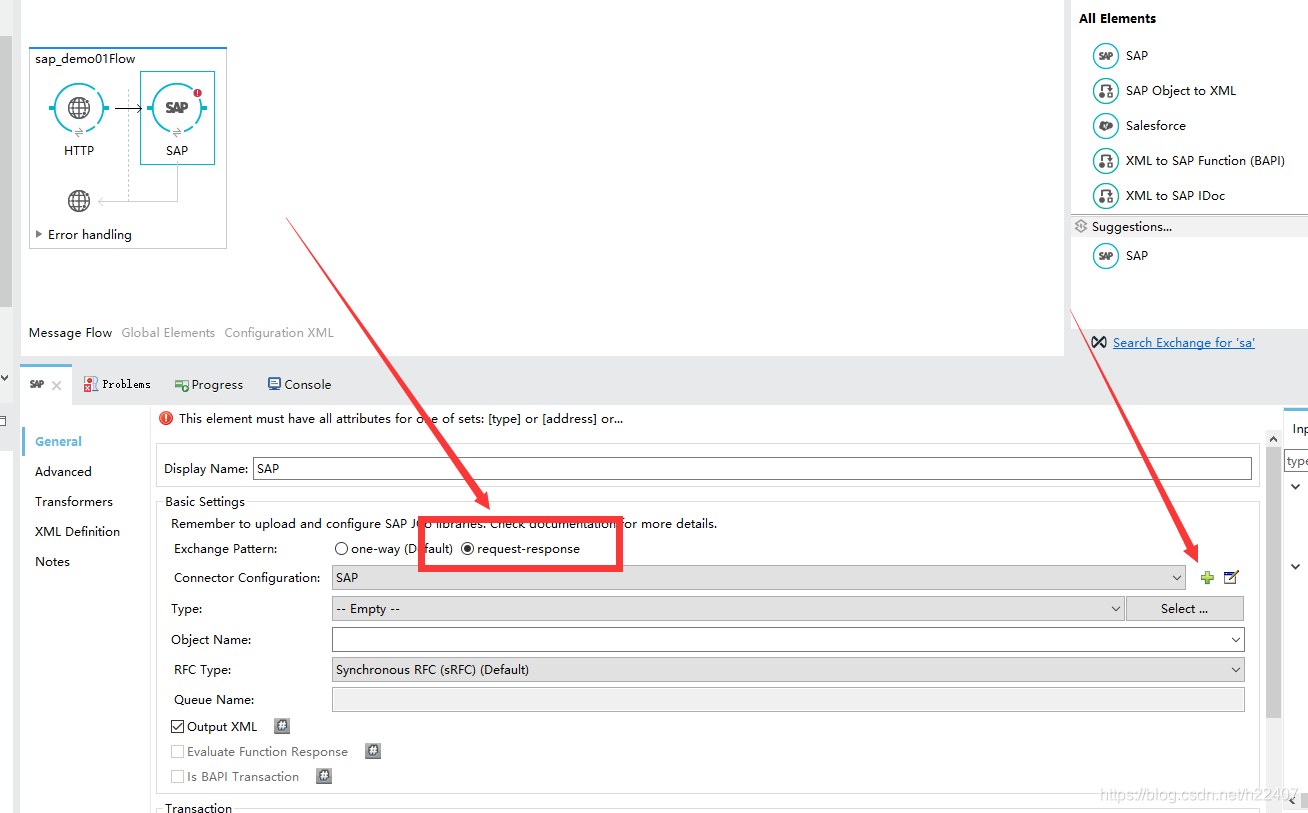Click the 'This element must have all attributes' error message
The image size is (1308, 813).
tap(401, 419)
